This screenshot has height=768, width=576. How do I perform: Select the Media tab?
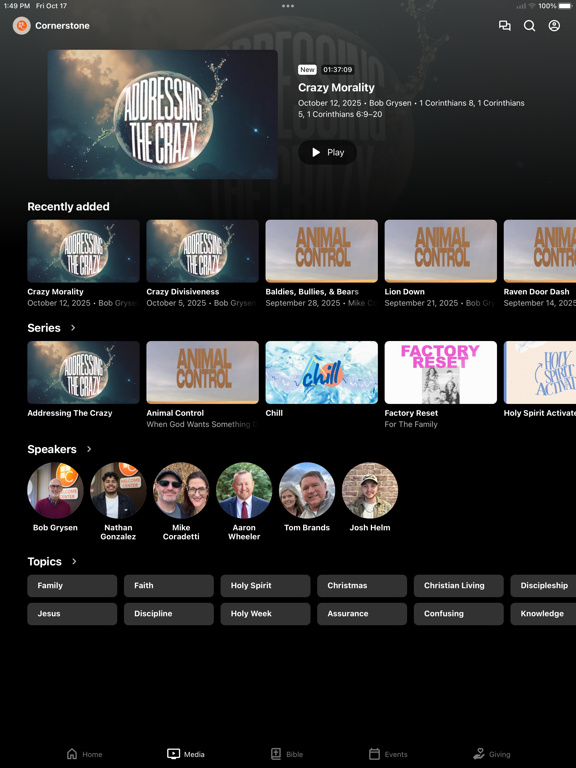186,754
